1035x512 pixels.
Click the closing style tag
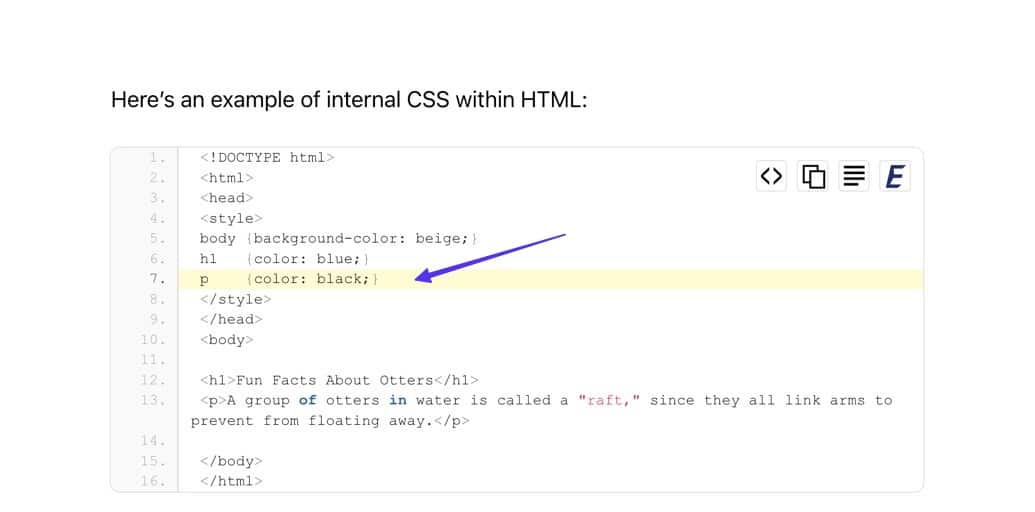pyautogui.click(x=235, y=299)
